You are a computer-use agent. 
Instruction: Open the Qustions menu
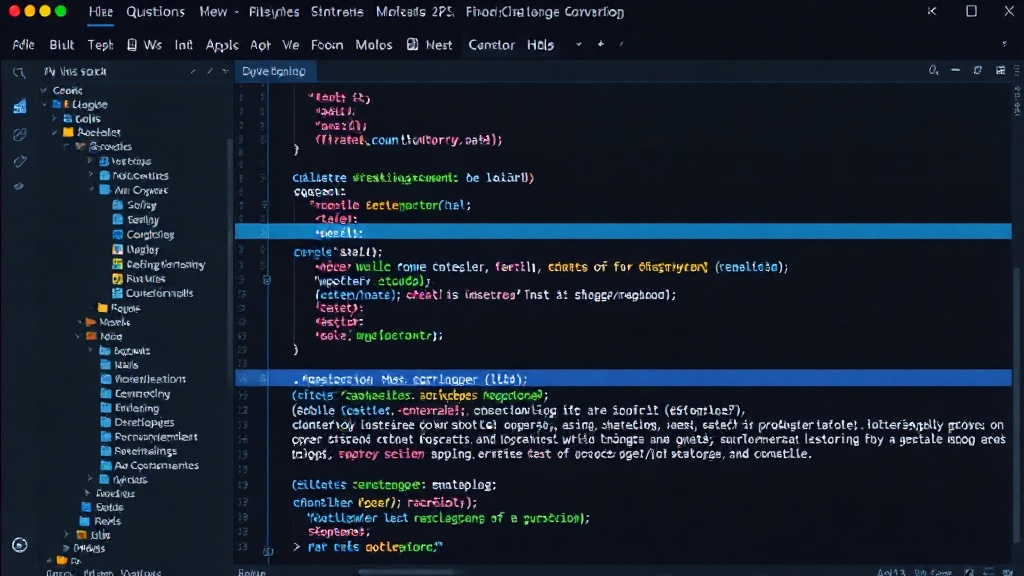click(x=155, y=12)
